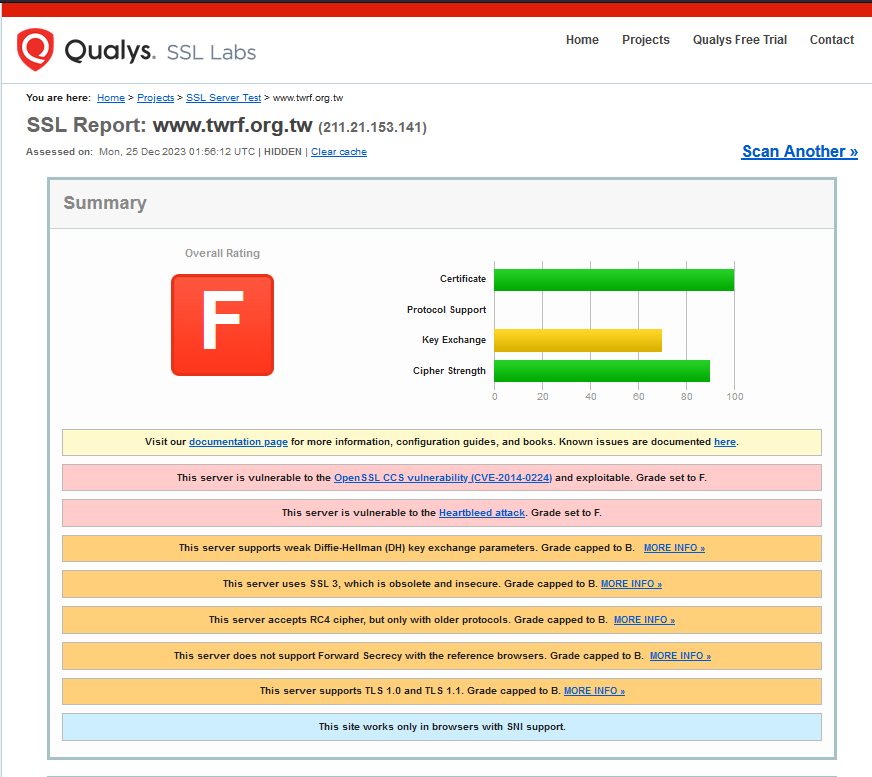Click the Summary section heading
This screenshot has width=872, height=777.
point(105,203)
